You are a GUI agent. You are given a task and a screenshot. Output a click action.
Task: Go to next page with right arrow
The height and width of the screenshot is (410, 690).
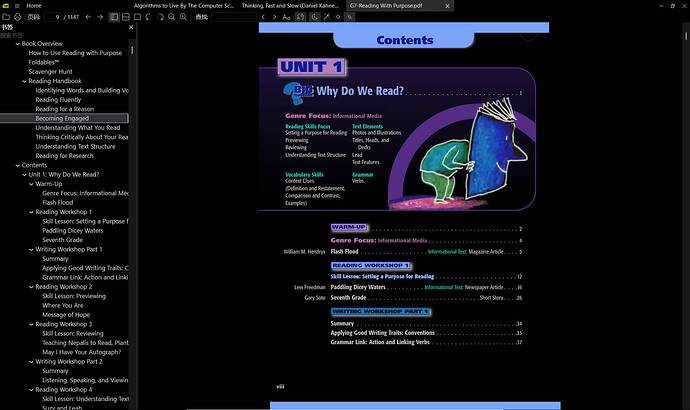coord(100,17)
